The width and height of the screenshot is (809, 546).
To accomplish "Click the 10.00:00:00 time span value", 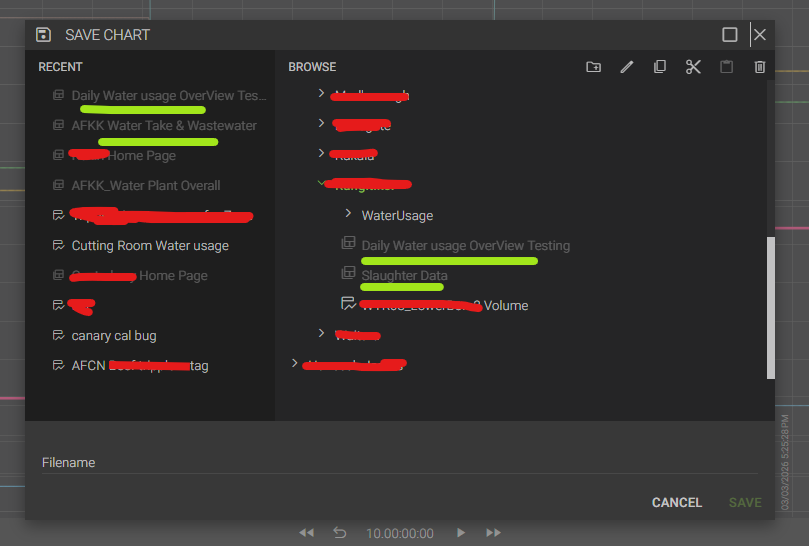I will (400, 533).
